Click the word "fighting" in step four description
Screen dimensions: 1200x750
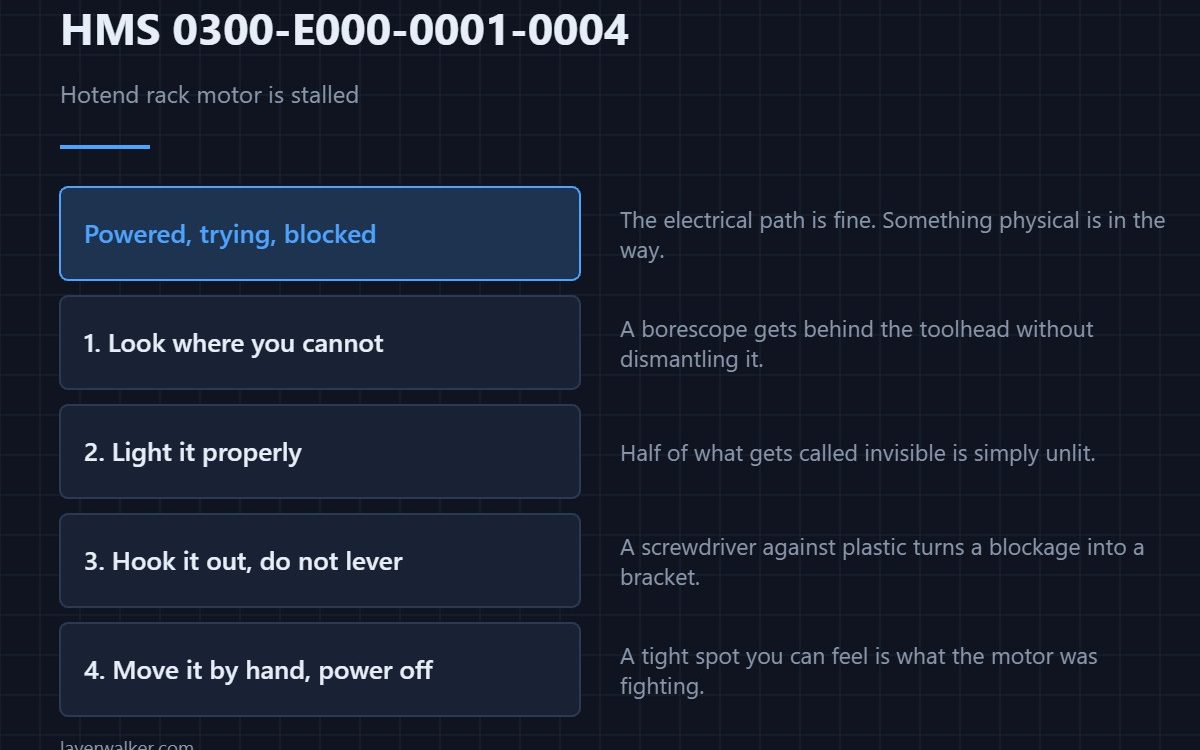[662, 686]
